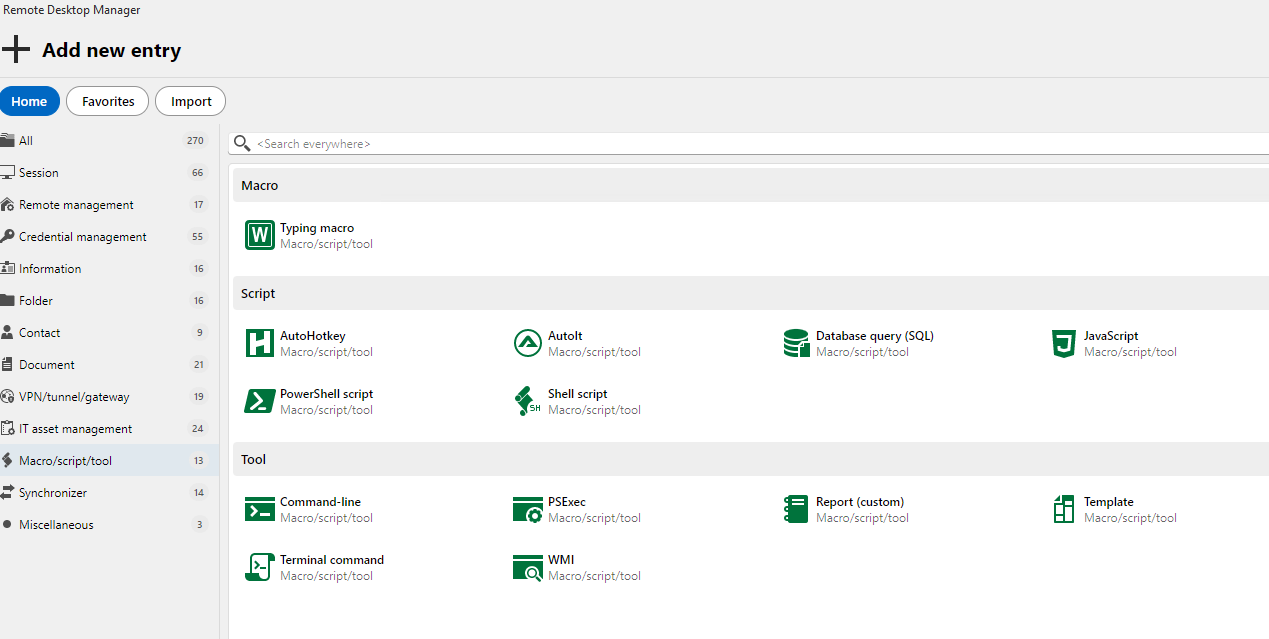Select the AutoHotkey H icon
The width and height of the screenshot is (1269, 639).
coord(260,343)
